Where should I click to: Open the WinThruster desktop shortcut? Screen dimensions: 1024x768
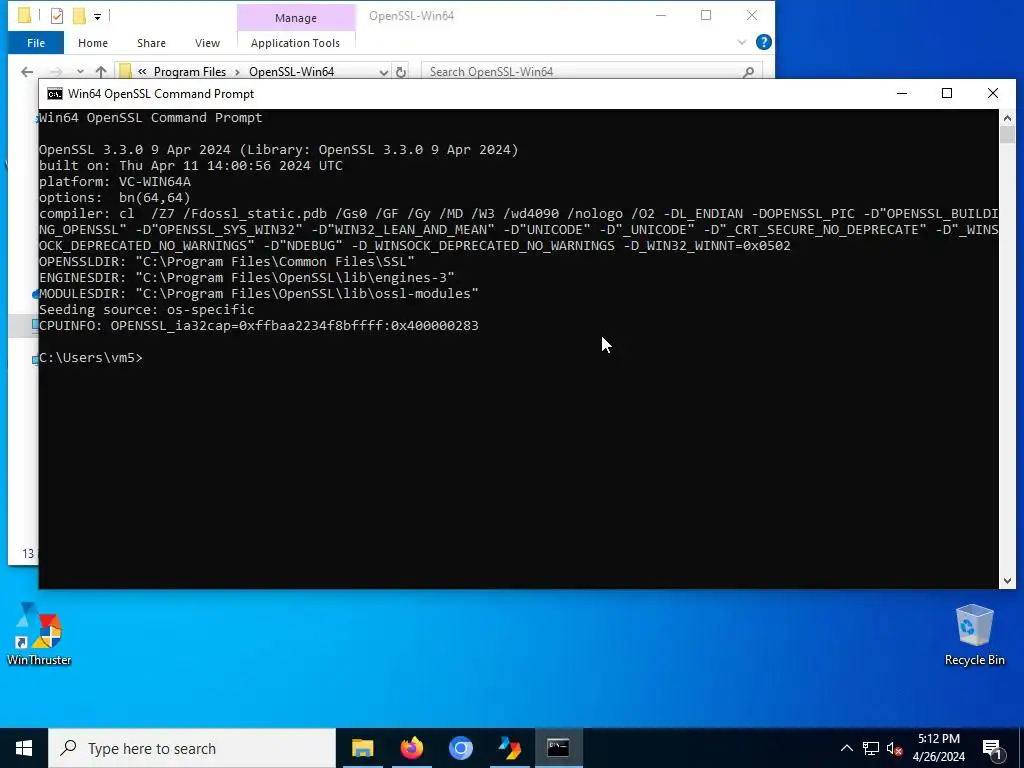39,633
